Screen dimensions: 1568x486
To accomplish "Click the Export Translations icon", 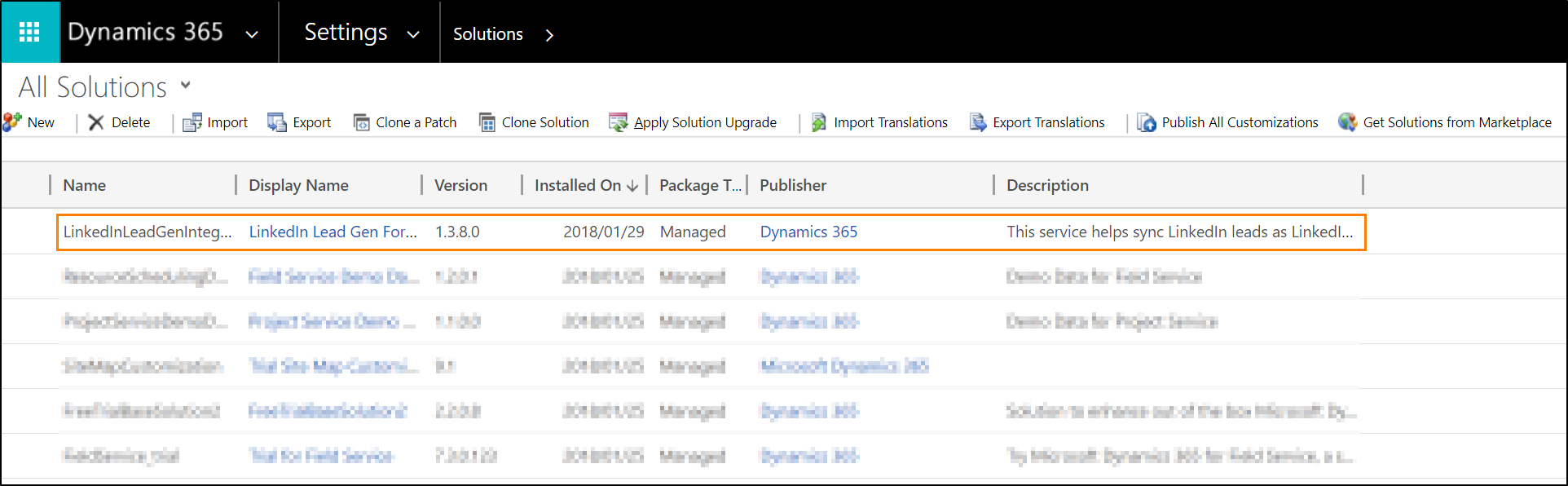I will (978, 122).
